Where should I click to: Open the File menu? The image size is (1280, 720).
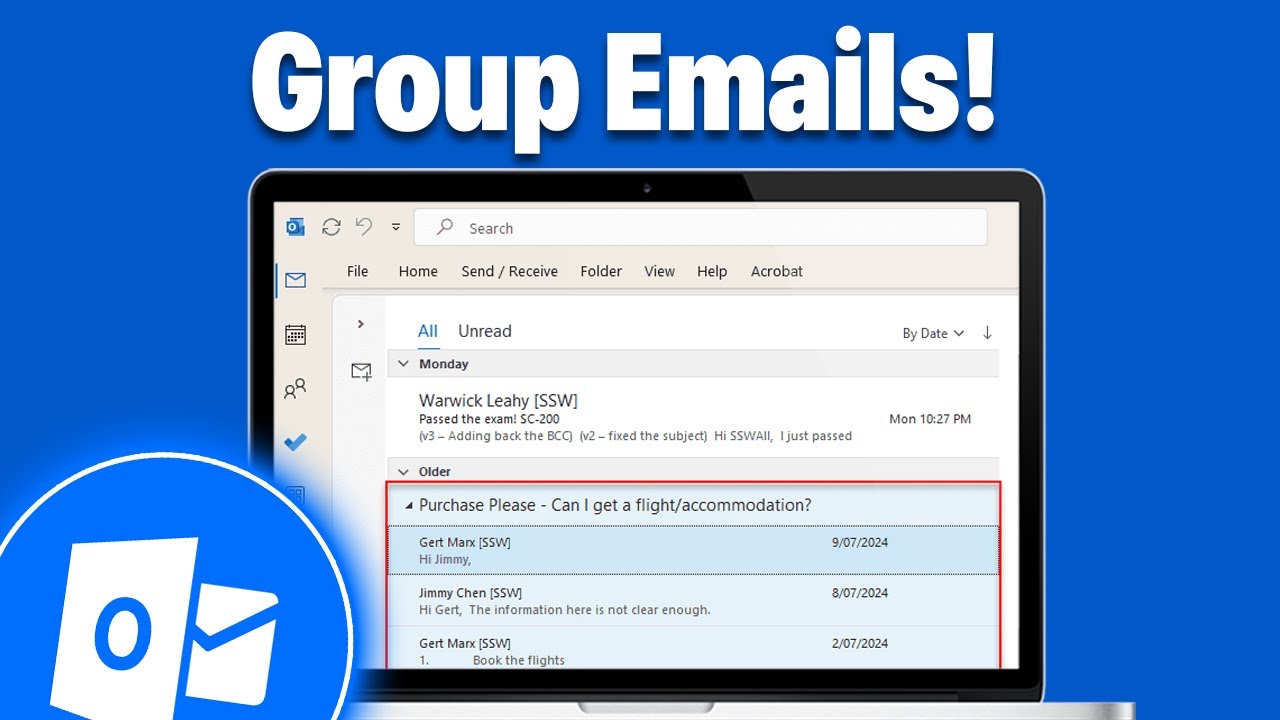pyautogui.click(x=357, y=271)
